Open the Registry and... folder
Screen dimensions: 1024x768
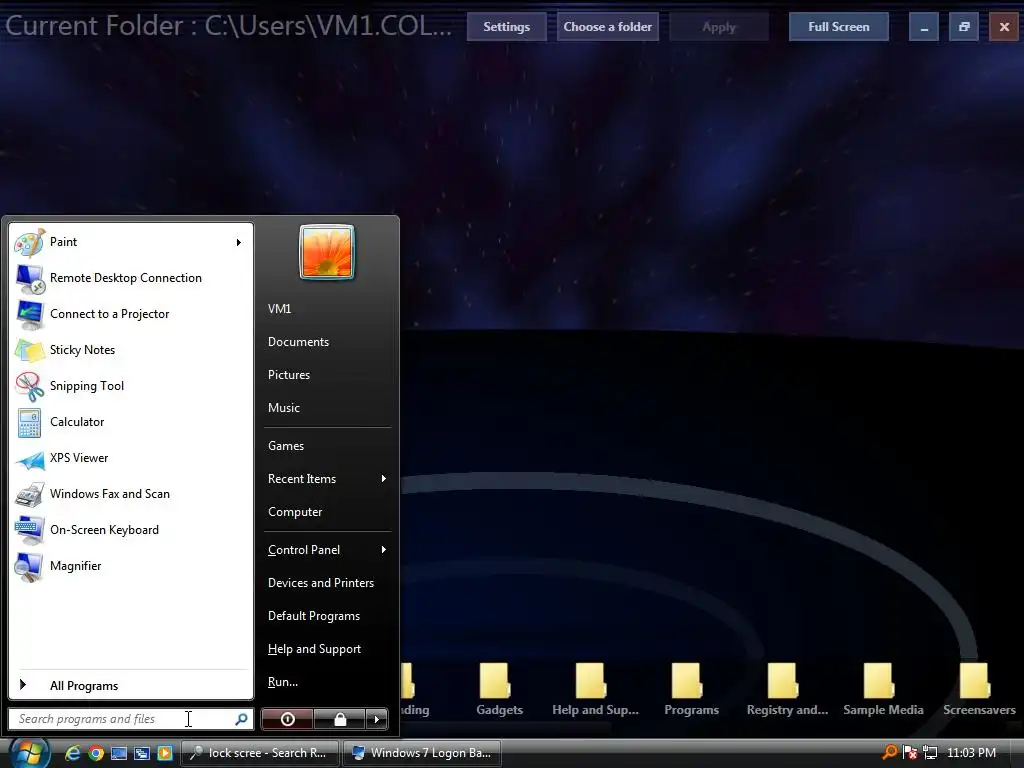[x=787, y=690]
